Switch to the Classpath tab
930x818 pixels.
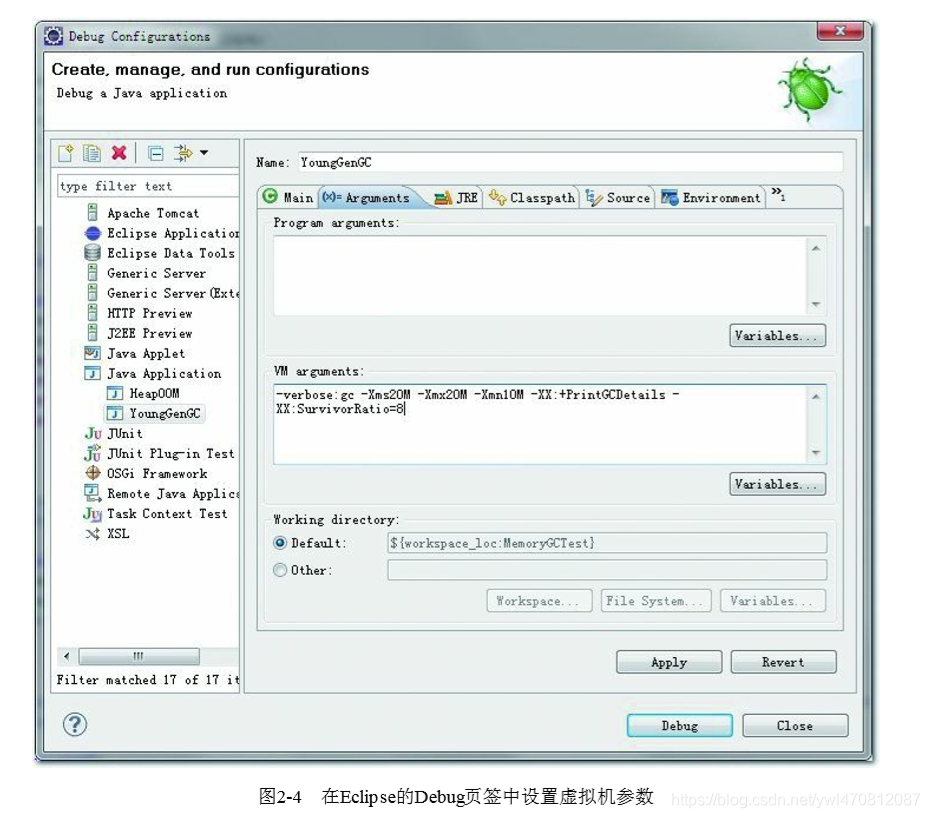pyautogui.click(x=532, y=198)
